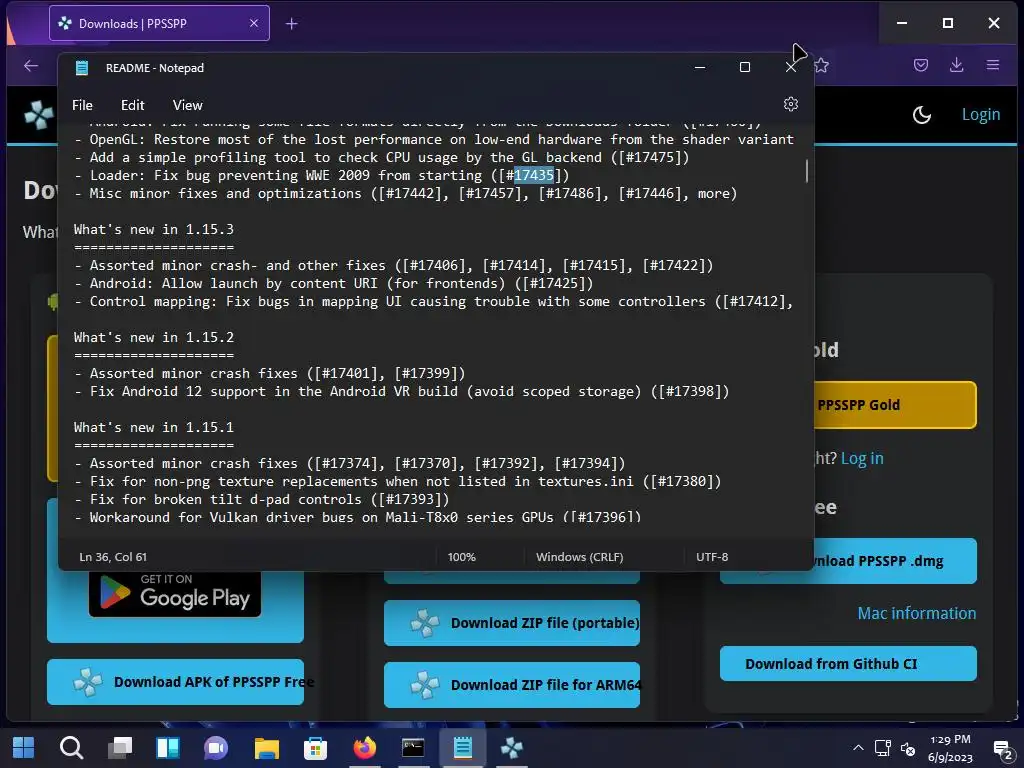The image size is (1024, 768).
Task: Click the Notepad app icon in title bar
Action: pos(82,68)
